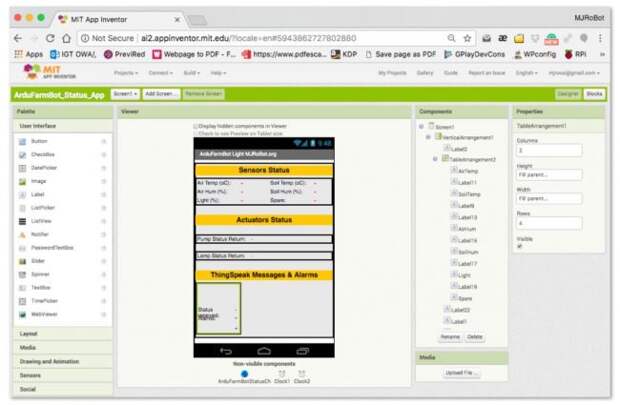Collapse the TableArrangement2 tree node
Image resolution: width=620 pixels, height=405 pixels.
coord(435,159)
